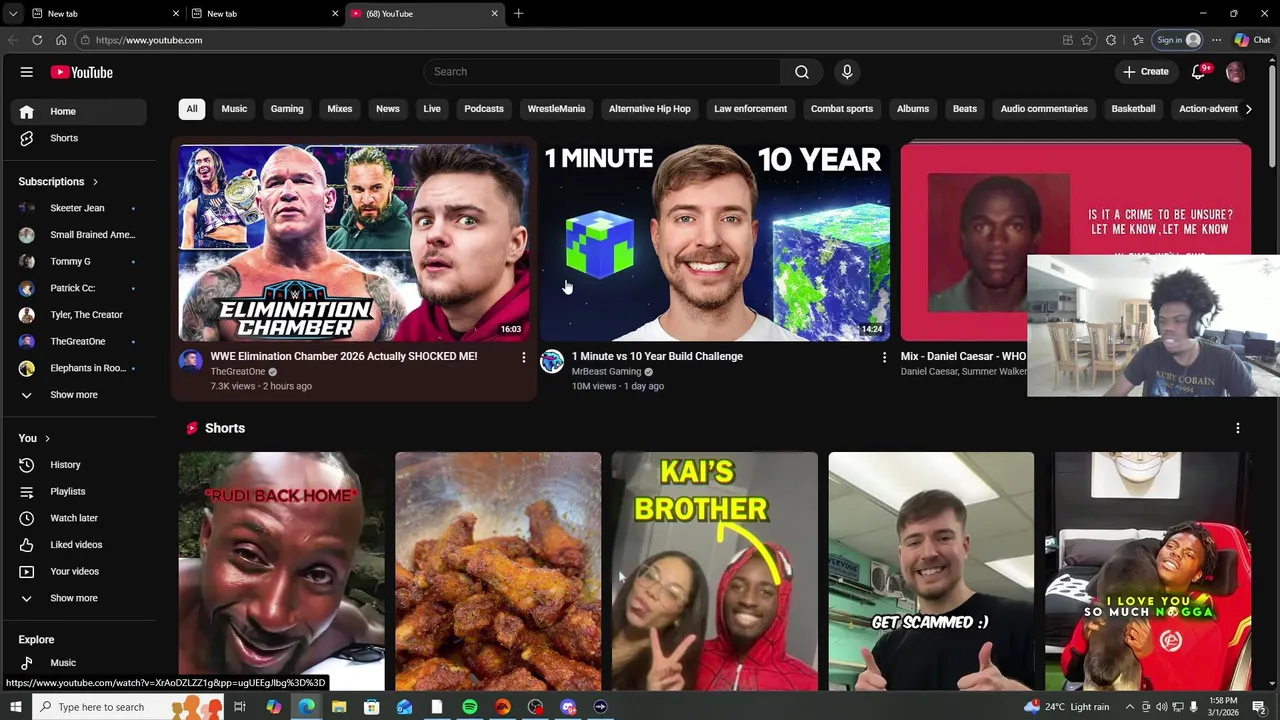
Task: Select the All category chip
Action: [192, 109]
